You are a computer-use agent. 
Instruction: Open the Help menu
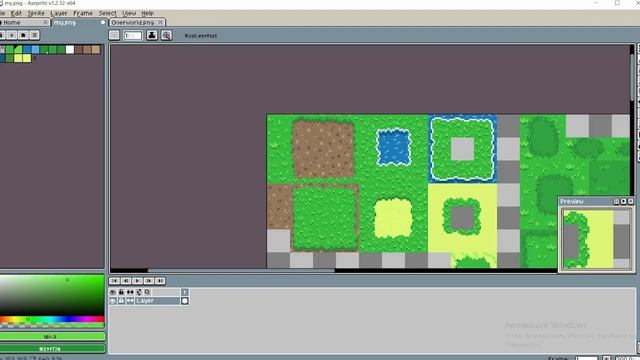pyautogui.click(x=147, y=13)
